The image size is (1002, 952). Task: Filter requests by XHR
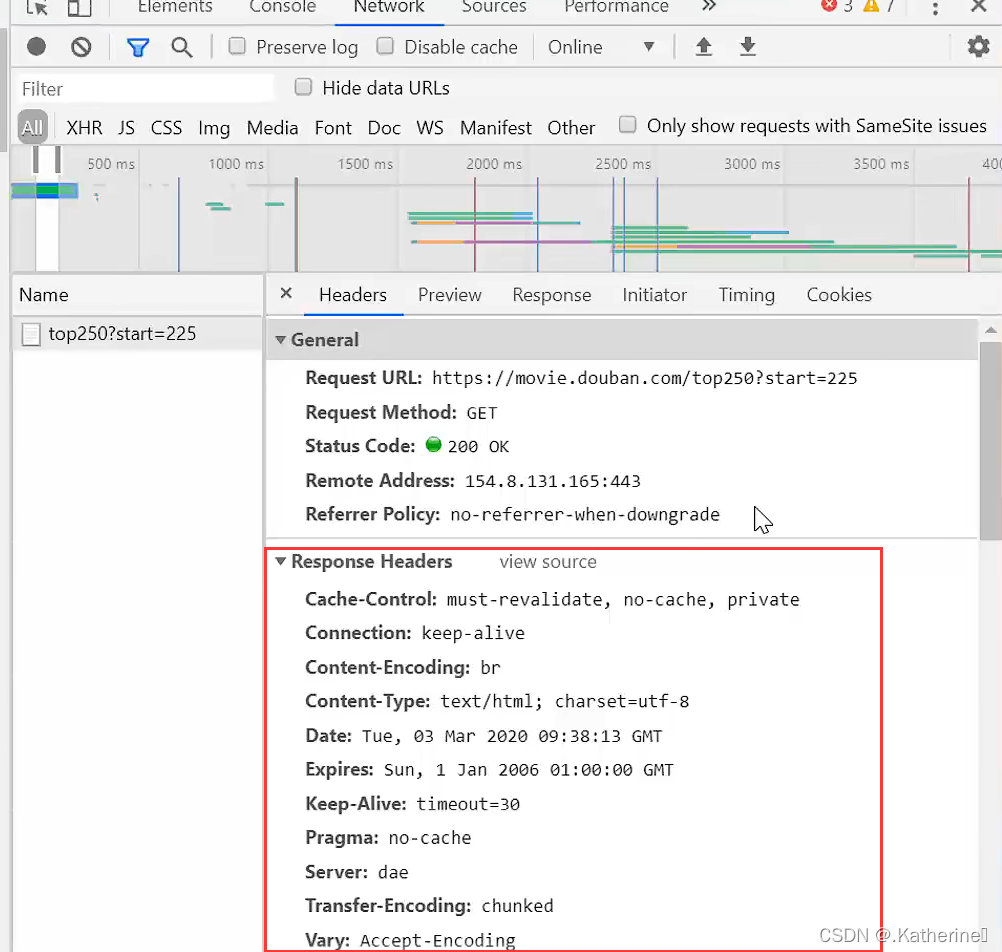(84, 128)
